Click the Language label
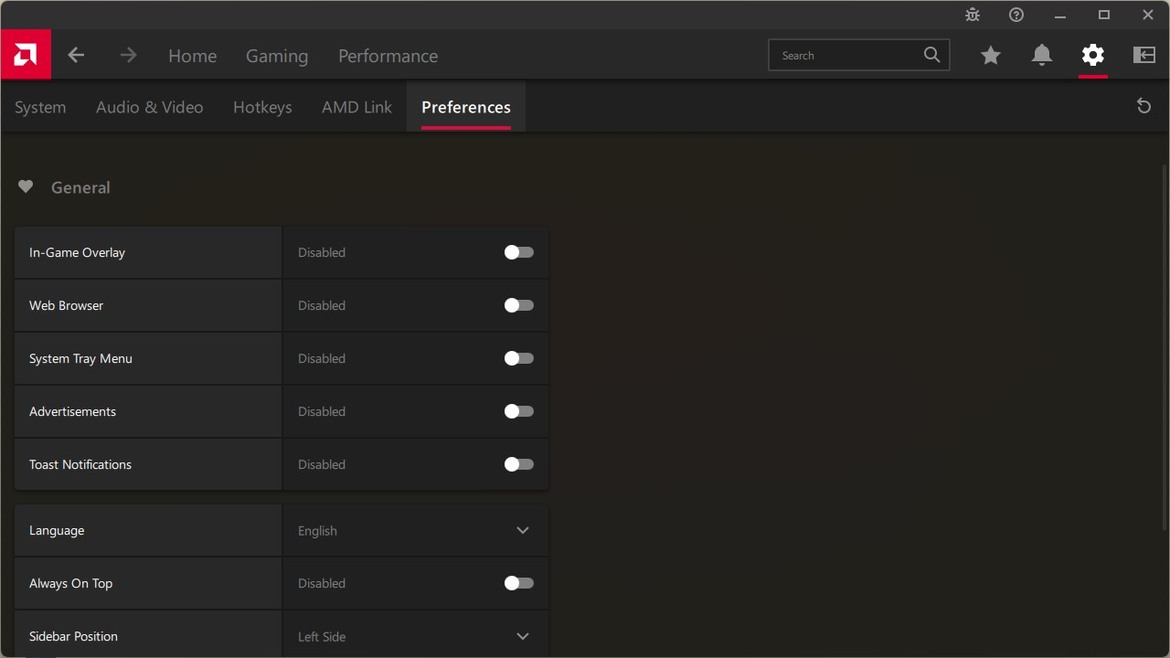The image size is (1170, 658). 57,530
